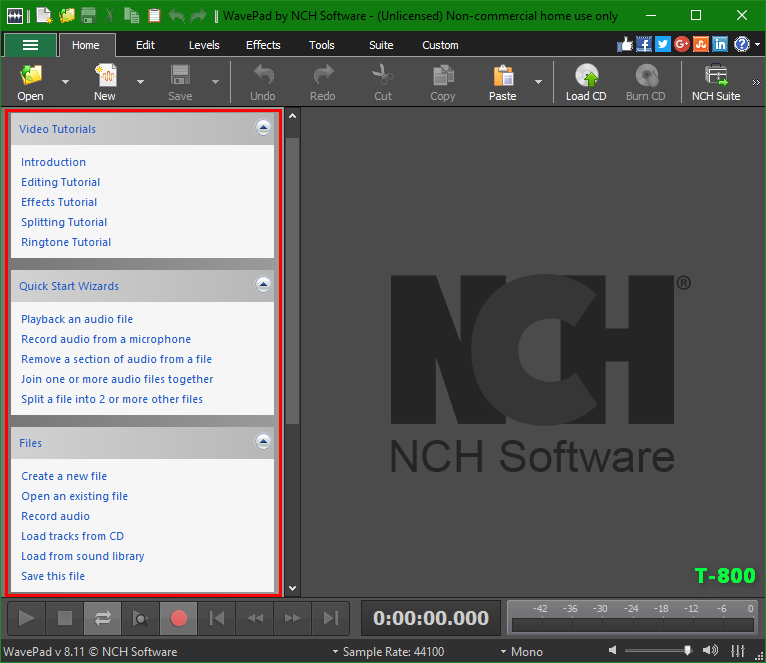Click the LinkedIn share icon
This screenshot has width=766, height=663.
click(720, 44)
